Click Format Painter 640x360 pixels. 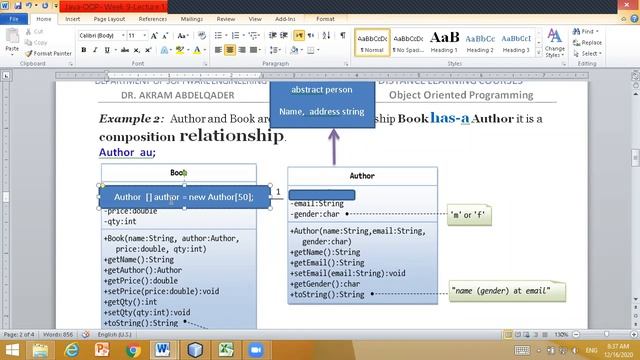[48, 53]
